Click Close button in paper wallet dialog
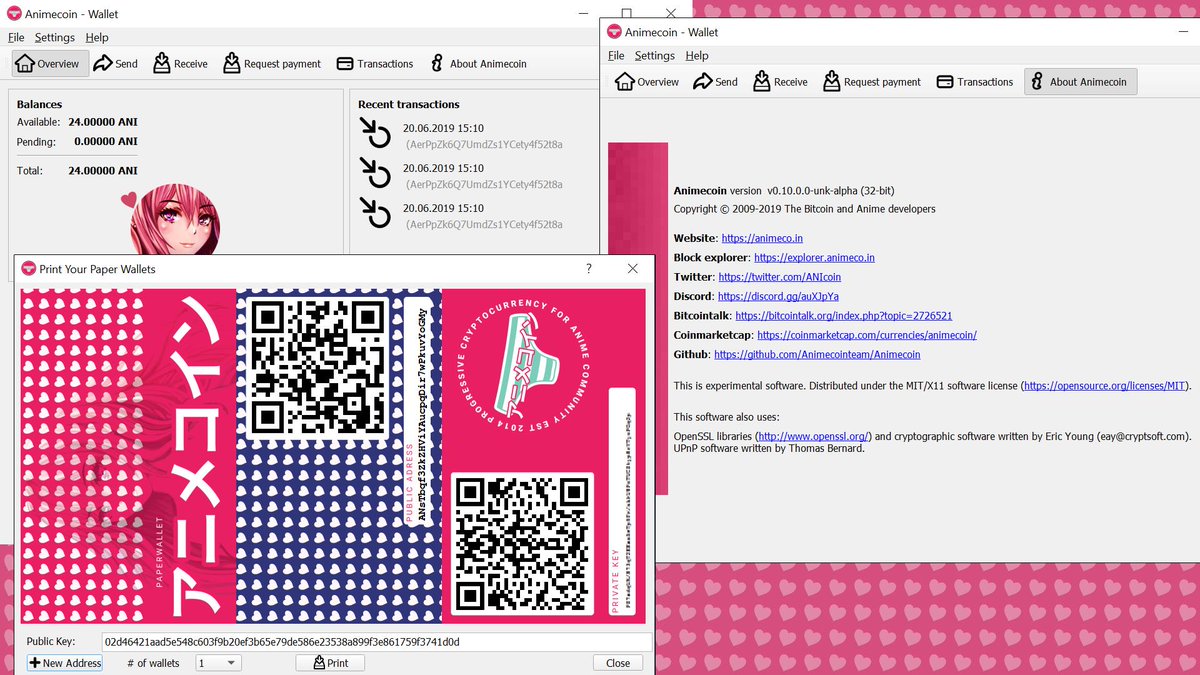 click(618, 663)
